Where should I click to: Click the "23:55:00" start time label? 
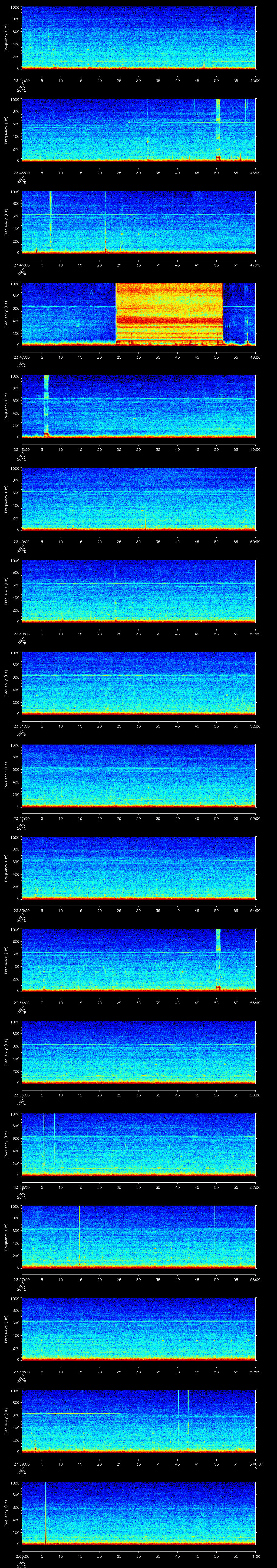click(21, 1095)
